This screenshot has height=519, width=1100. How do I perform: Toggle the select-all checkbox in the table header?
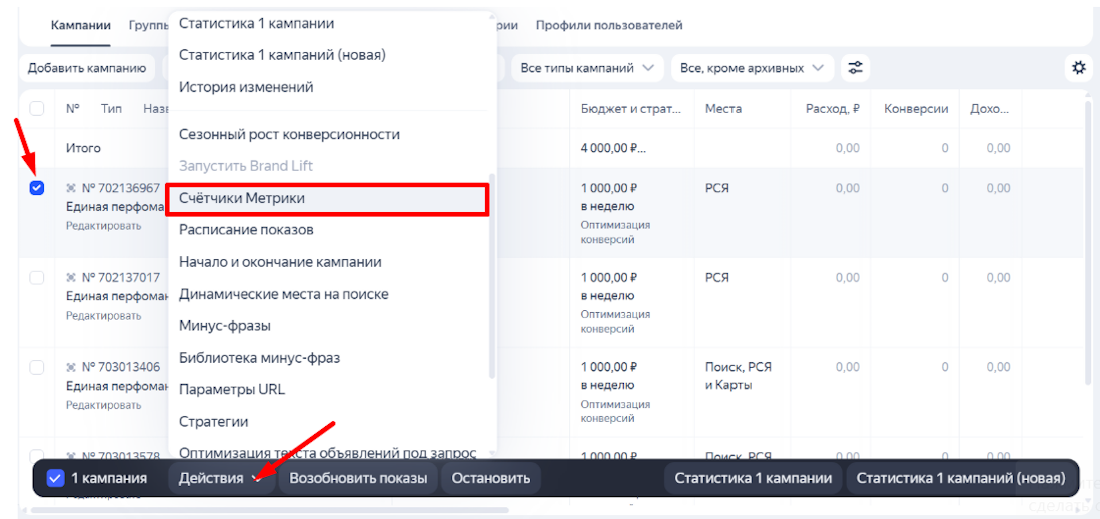(37, 109)
